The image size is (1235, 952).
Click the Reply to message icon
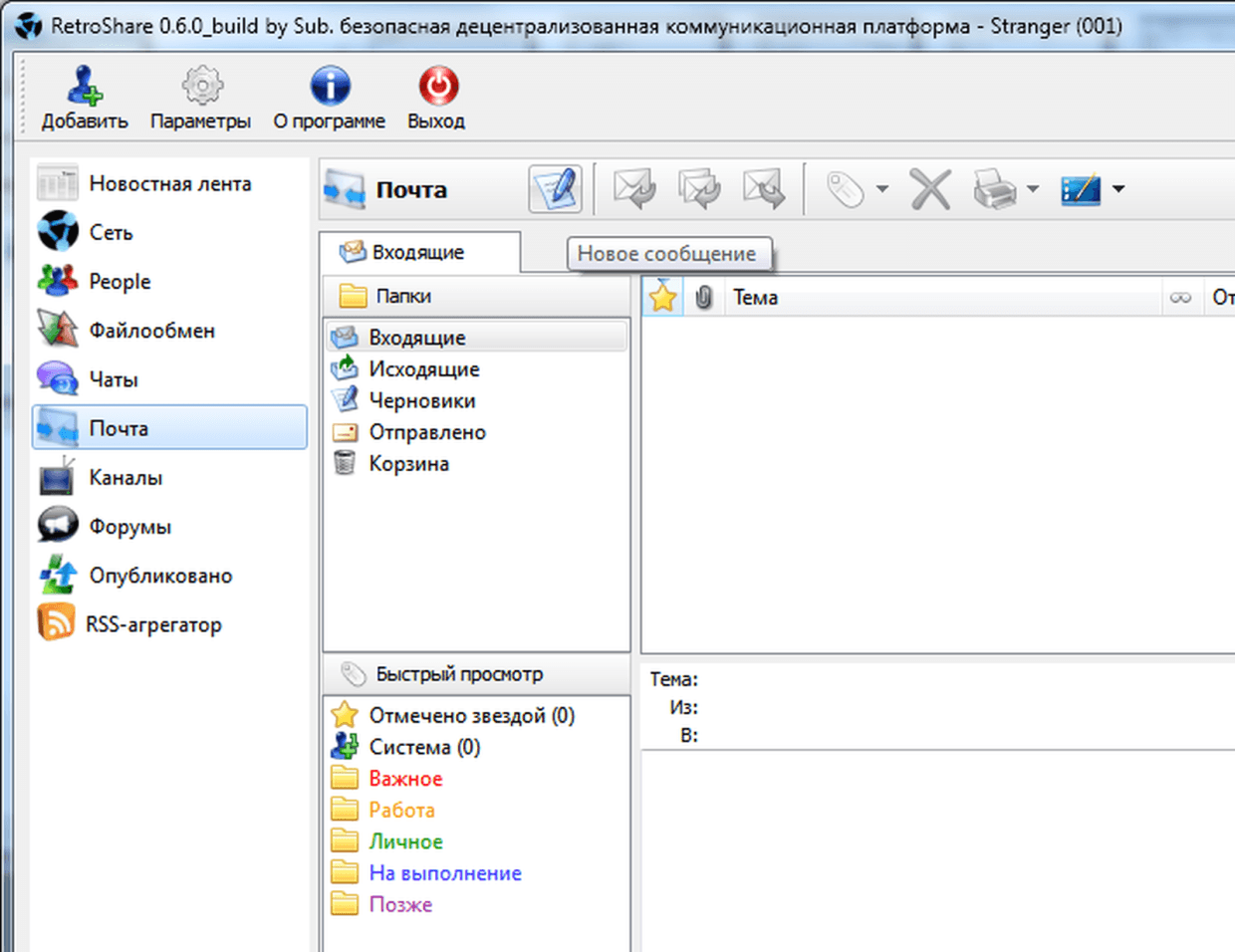click(x=634, y=189)
